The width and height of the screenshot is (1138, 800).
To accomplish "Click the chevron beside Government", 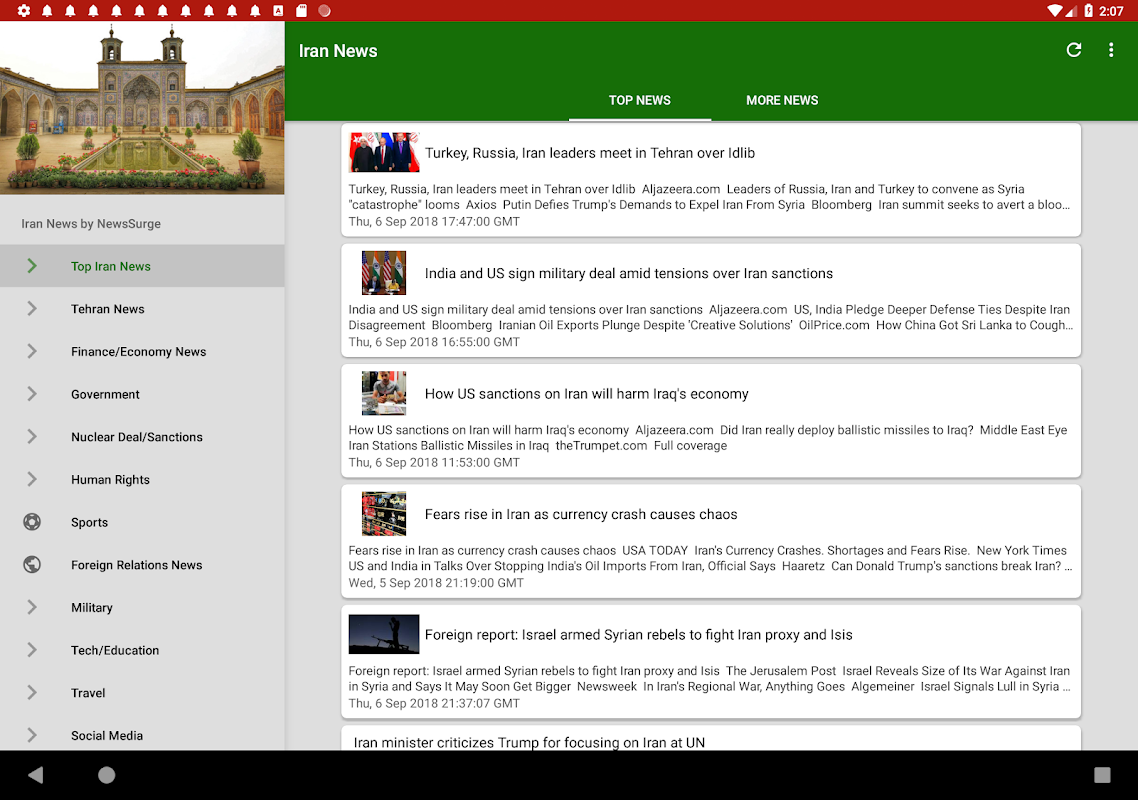I will [x=32, y=393].
